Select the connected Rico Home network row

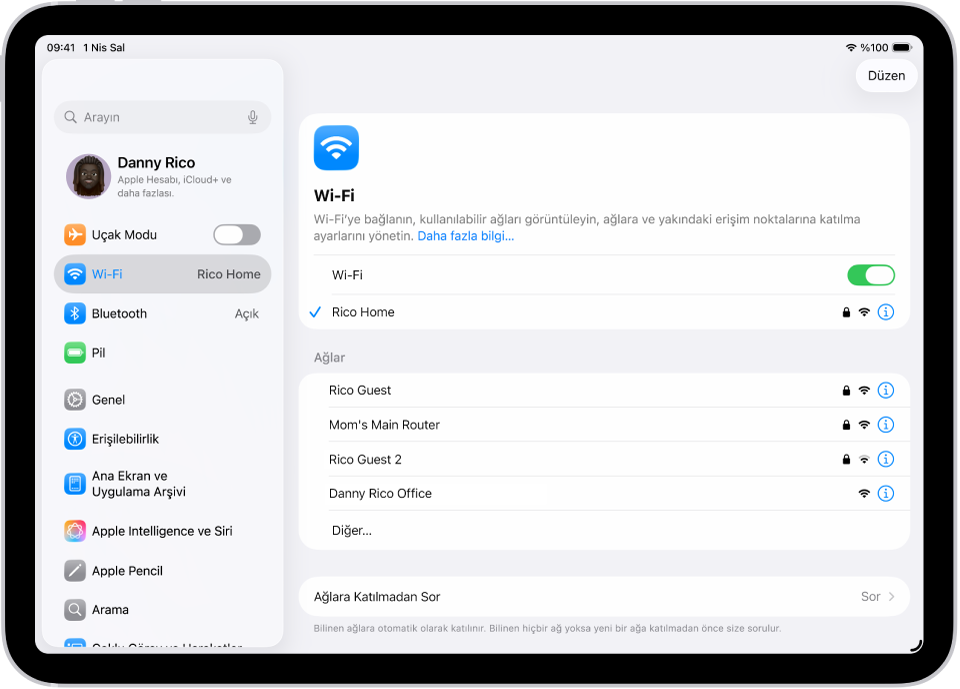tap(604, 312)
